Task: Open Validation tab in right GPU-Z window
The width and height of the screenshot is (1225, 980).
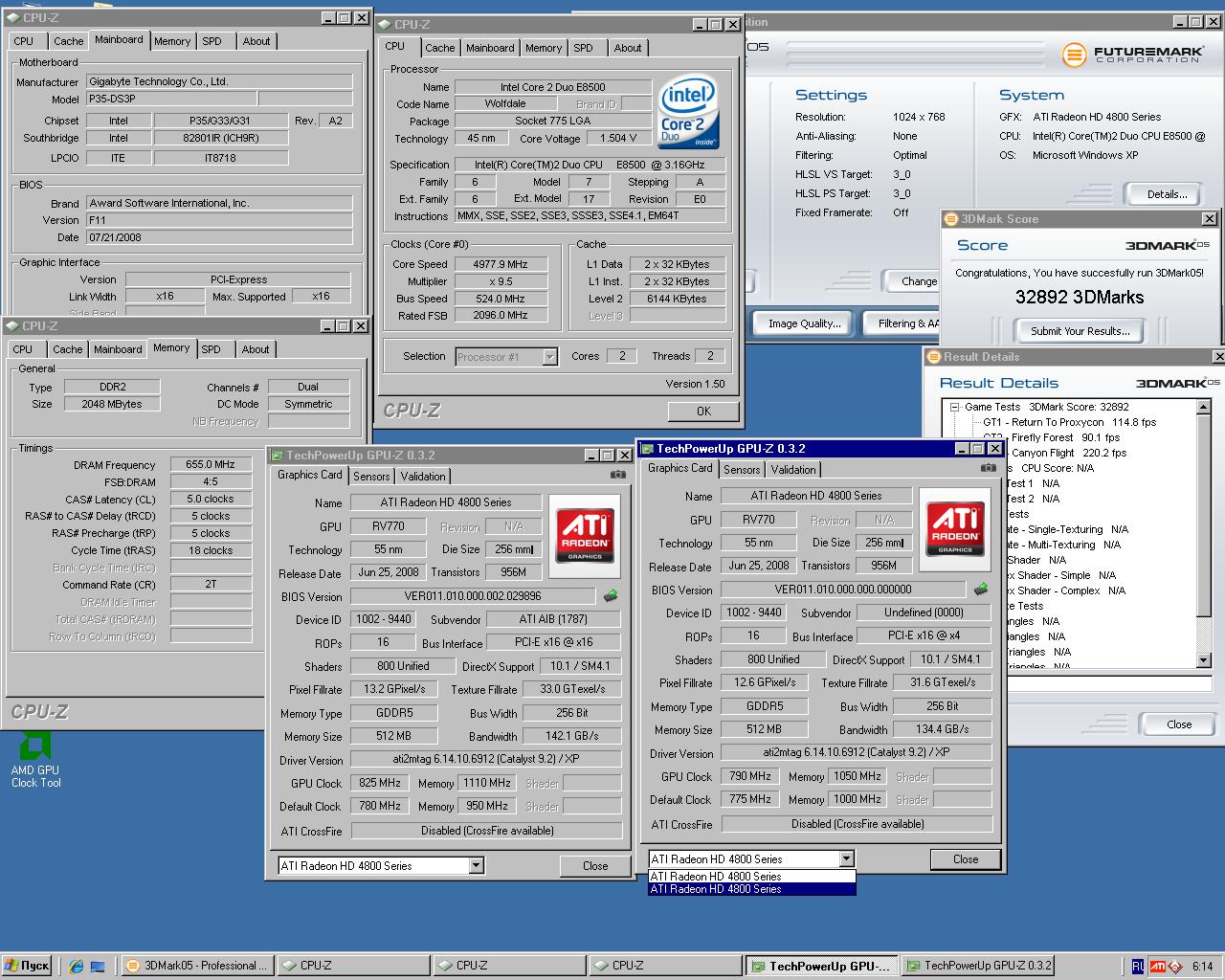Action: coord(793,469)
